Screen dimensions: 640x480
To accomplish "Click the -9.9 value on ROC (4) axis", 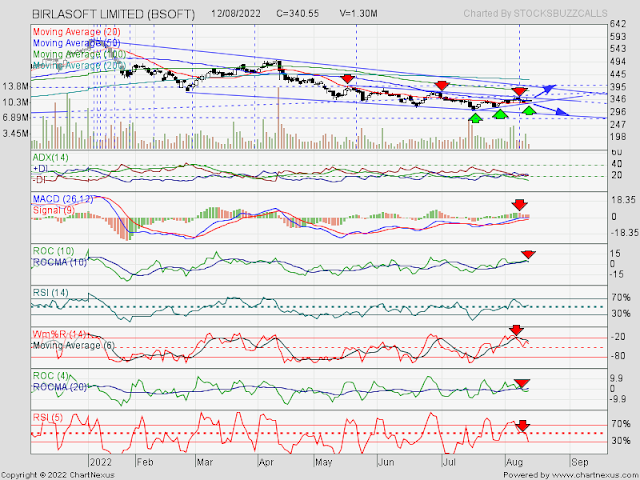I will pos(620,399).
